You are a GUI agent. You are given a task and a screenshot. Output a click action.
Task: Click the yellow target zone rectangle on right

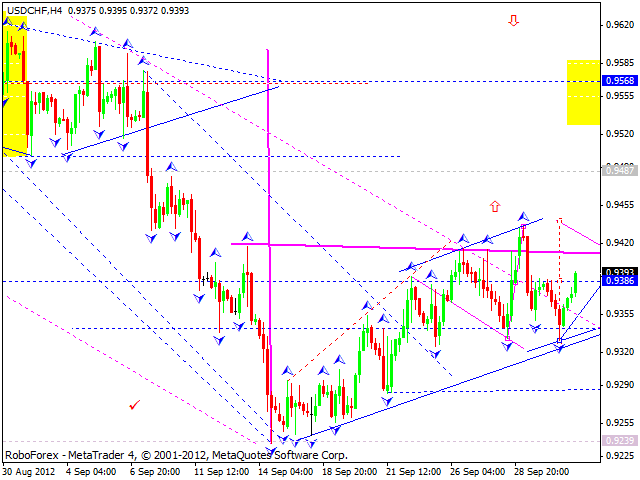click(x=583, y=92)
